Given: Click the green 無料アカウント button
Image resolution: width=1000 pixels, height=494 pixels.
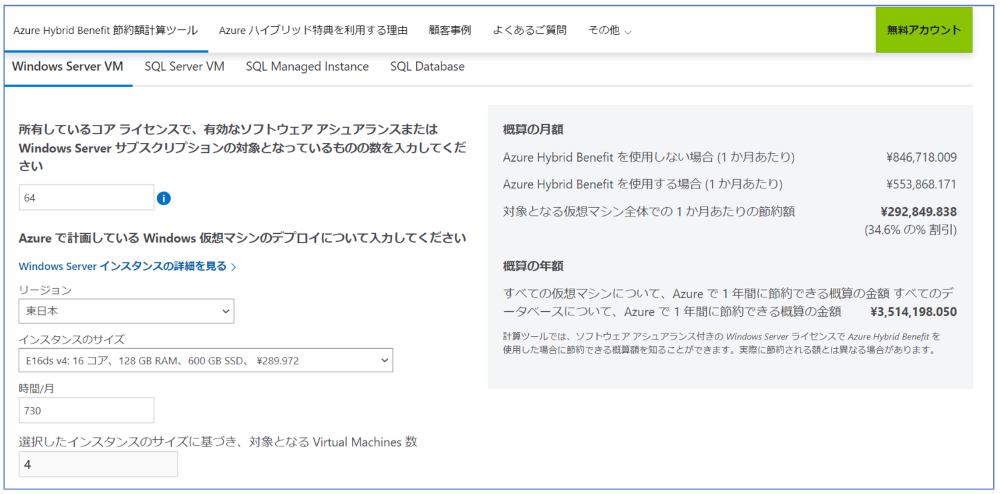Looking at the screenshot, I should click(924, 30).
